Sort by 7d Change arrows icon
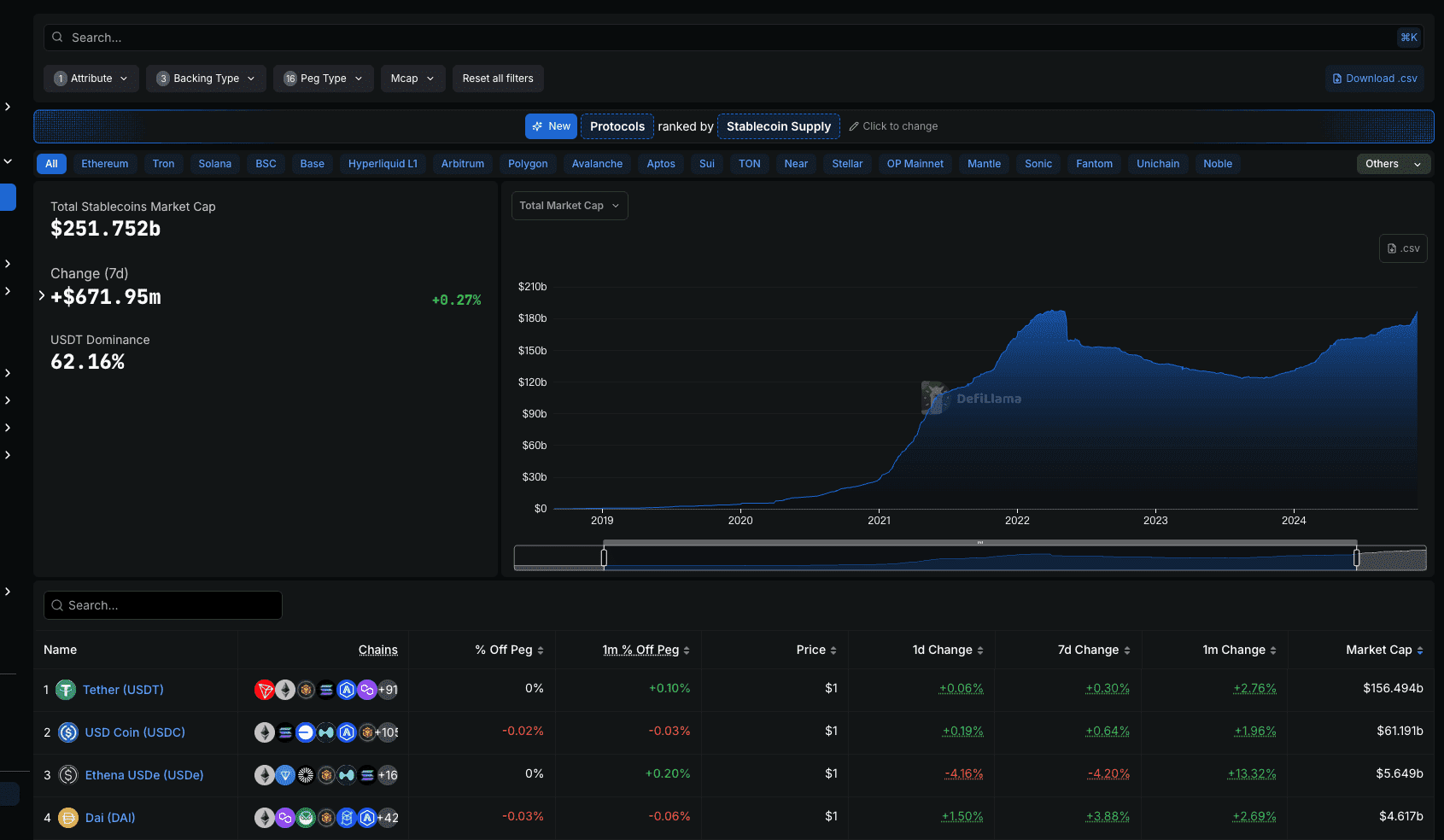The width and height of the screenshot is (1444, 840). tap(1127, 650)
